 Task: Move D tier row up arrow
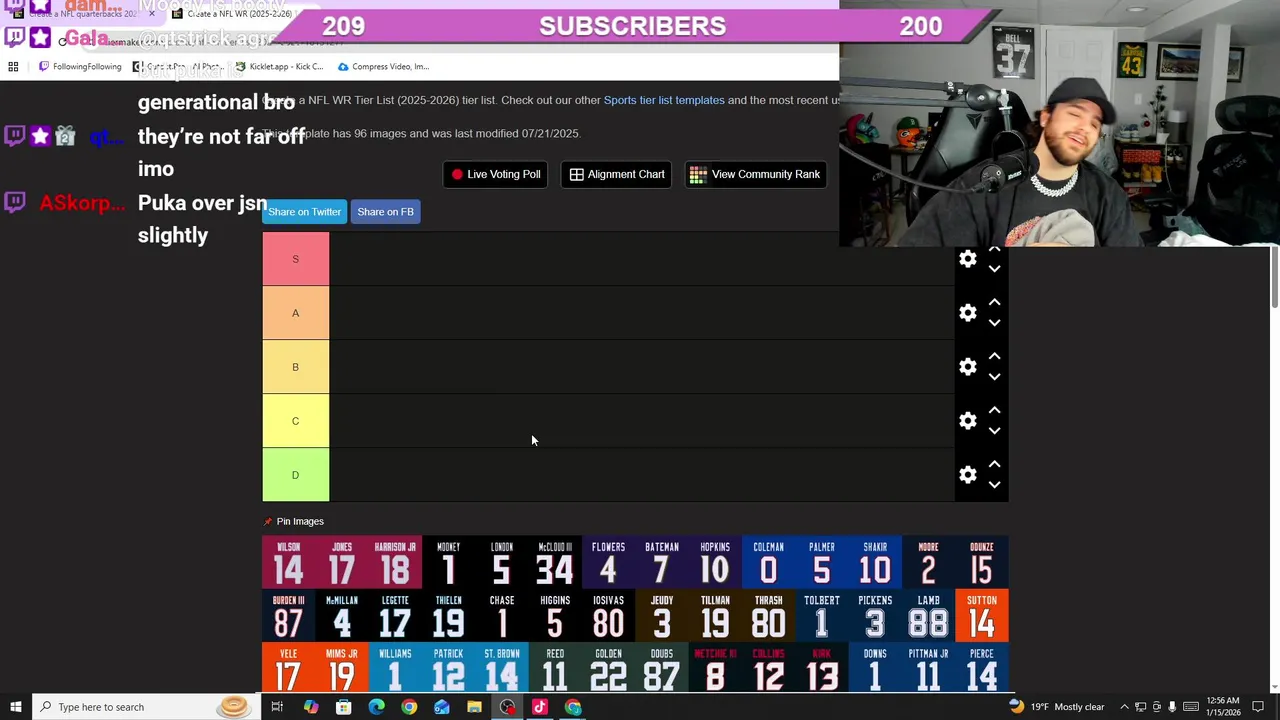(994, 464)
